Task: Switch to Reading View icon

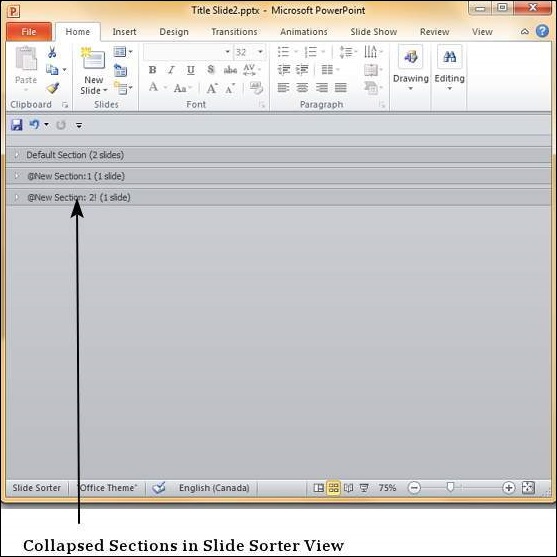Action: click(x=348, y=488)
